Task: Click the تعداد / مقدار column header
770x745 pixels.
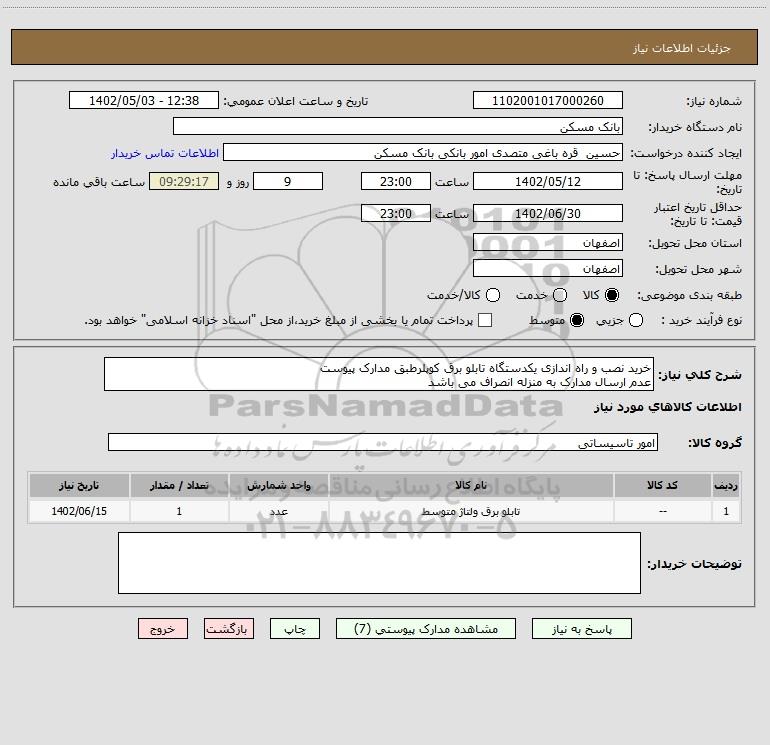Action: (x=179, y=485)
